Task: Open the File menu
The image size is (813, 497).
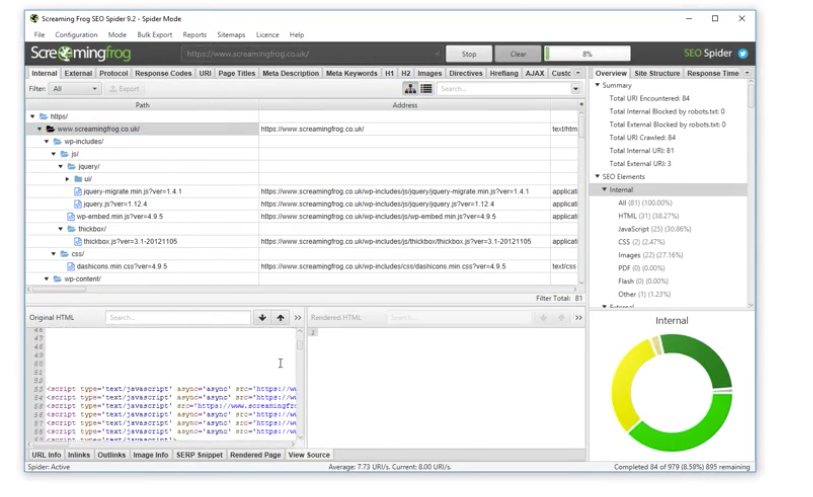Action: point(39,35)
